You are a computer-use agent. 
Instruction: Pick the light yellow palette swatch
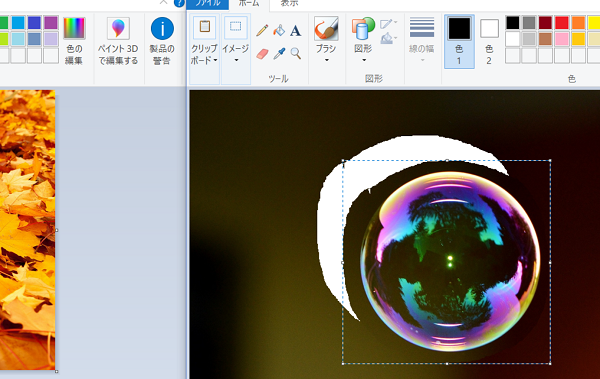(x=594, y=39)
